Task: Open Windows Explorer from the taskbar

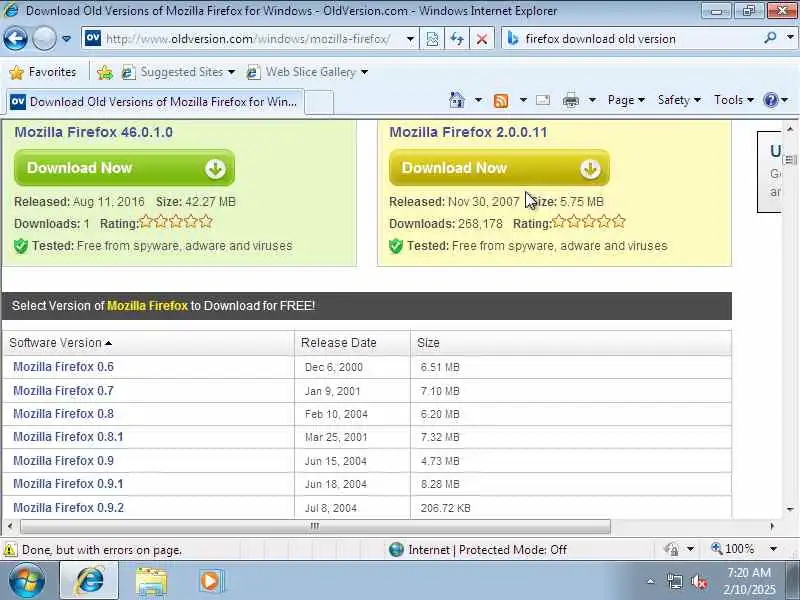Action: click(151, 582)
